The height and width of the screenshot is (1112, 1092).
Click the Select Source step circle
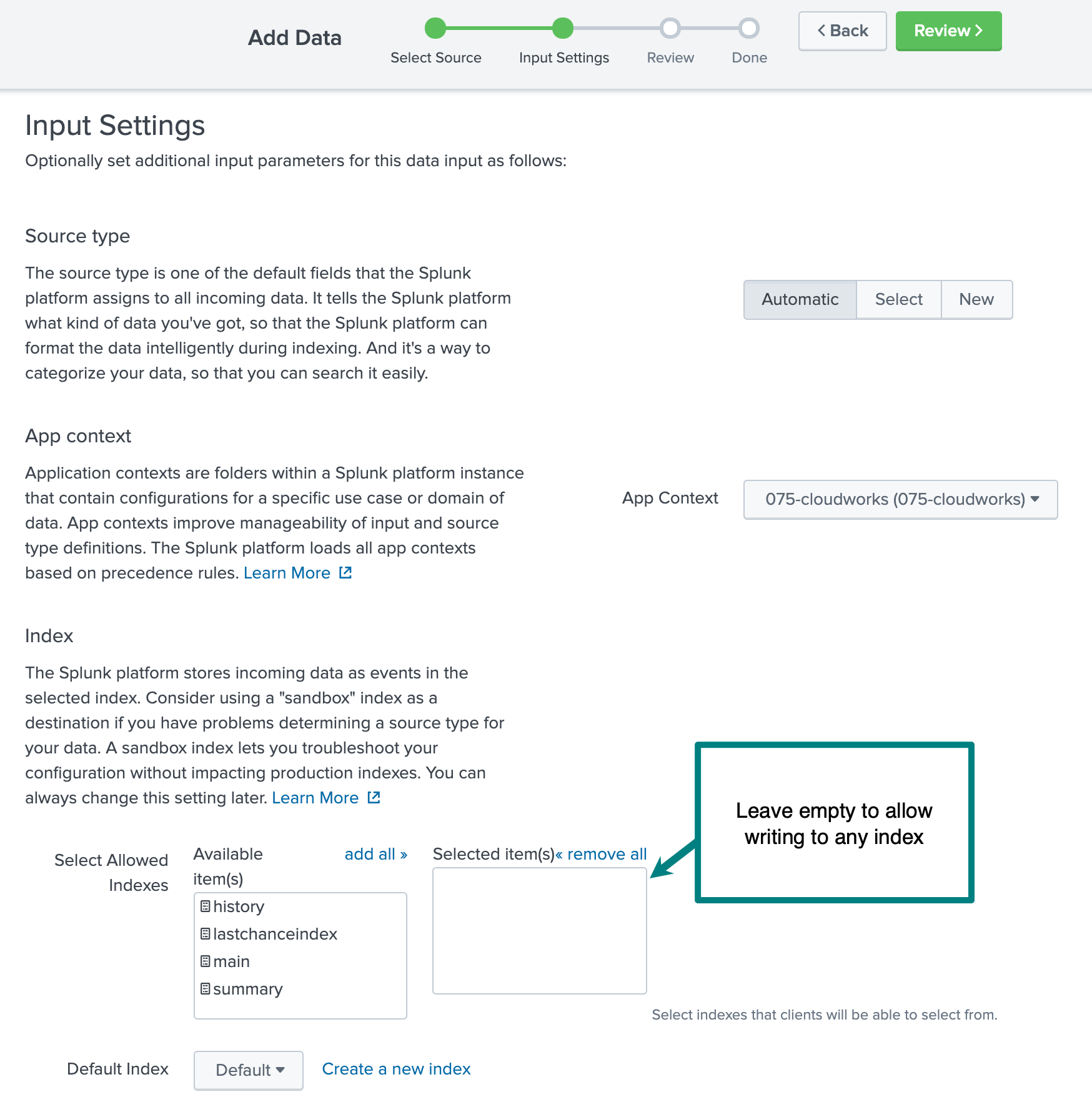click(x=435, y=28)
